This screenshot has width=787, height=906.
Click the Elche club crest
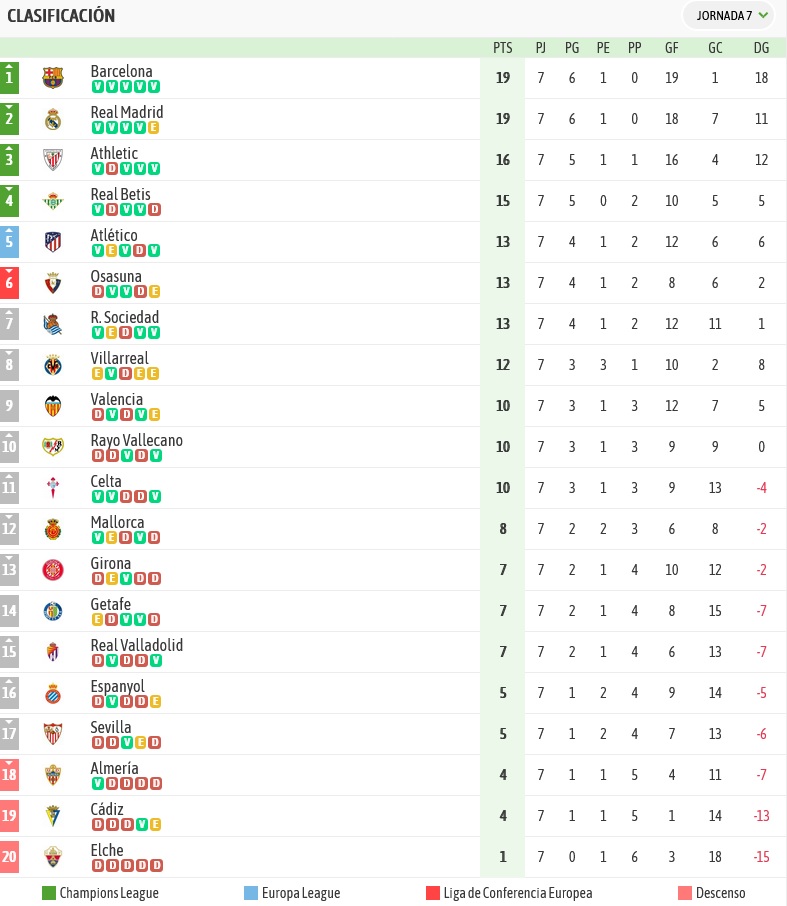[53, 857]
